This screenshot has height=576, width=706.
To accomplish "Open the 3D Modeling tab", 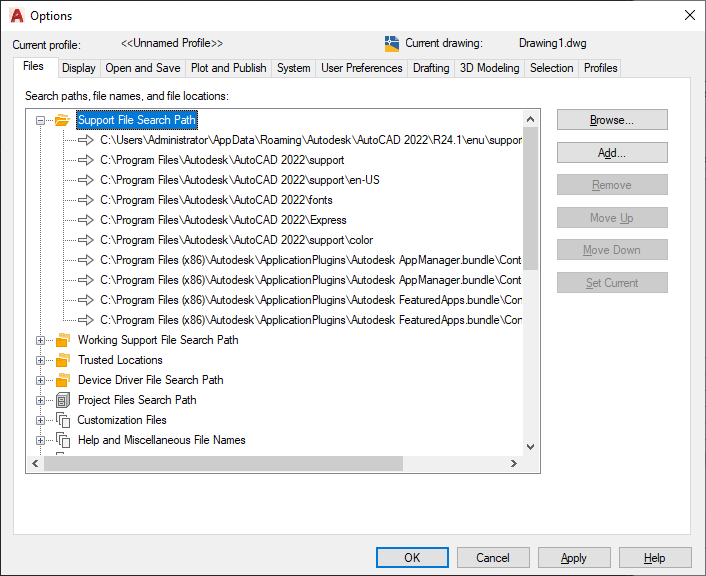I will tap(489, 68).
